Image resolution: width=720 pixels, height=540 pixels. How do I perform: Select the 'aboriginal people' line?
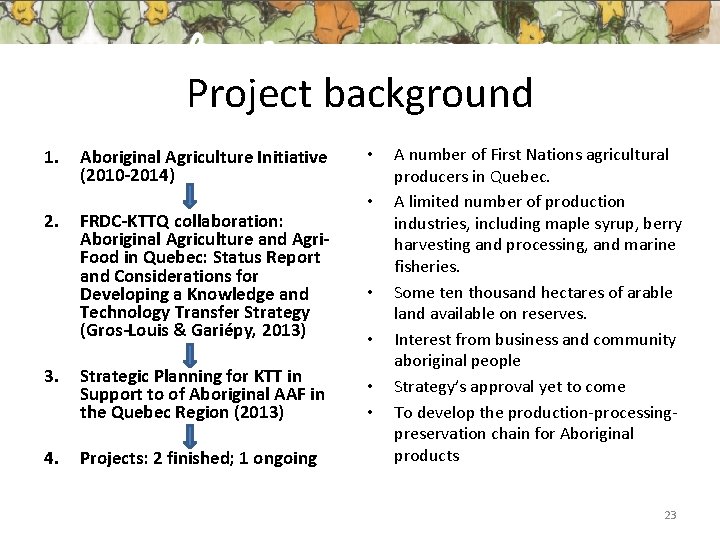click(x=457, y=361)
